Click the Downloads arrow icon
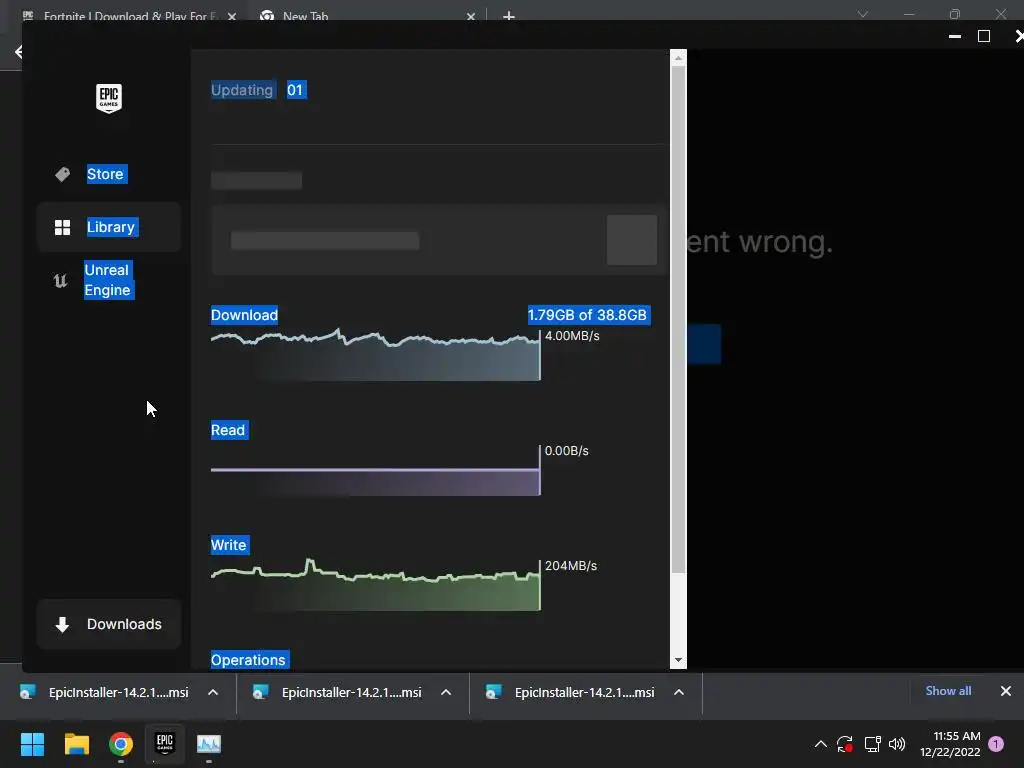The height and width of the screenshot is (768, 1024). (62, 624)
